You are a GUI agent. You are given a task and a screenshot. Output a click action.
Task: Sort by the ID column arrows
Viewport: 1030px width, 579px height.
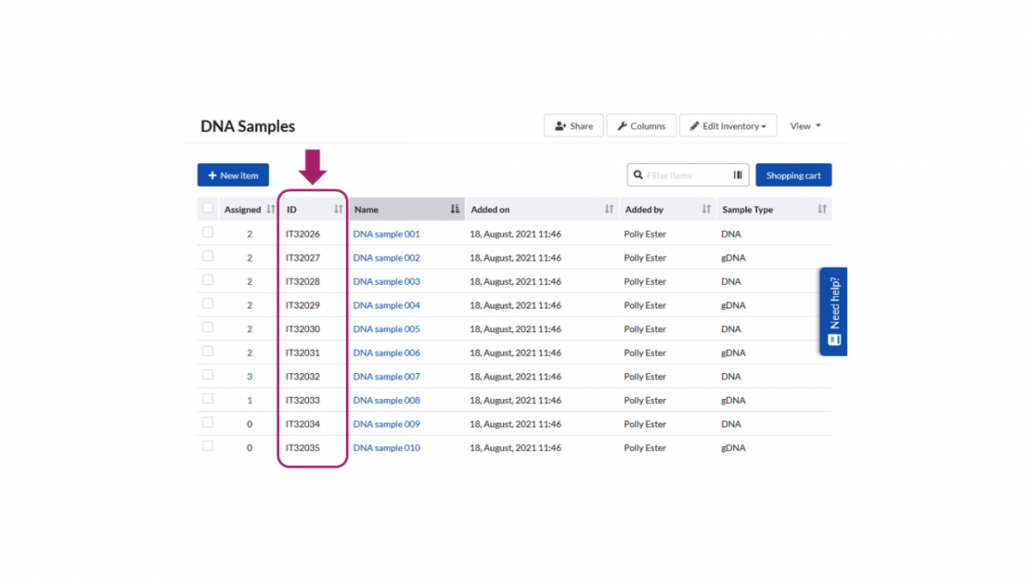[338, 210]
